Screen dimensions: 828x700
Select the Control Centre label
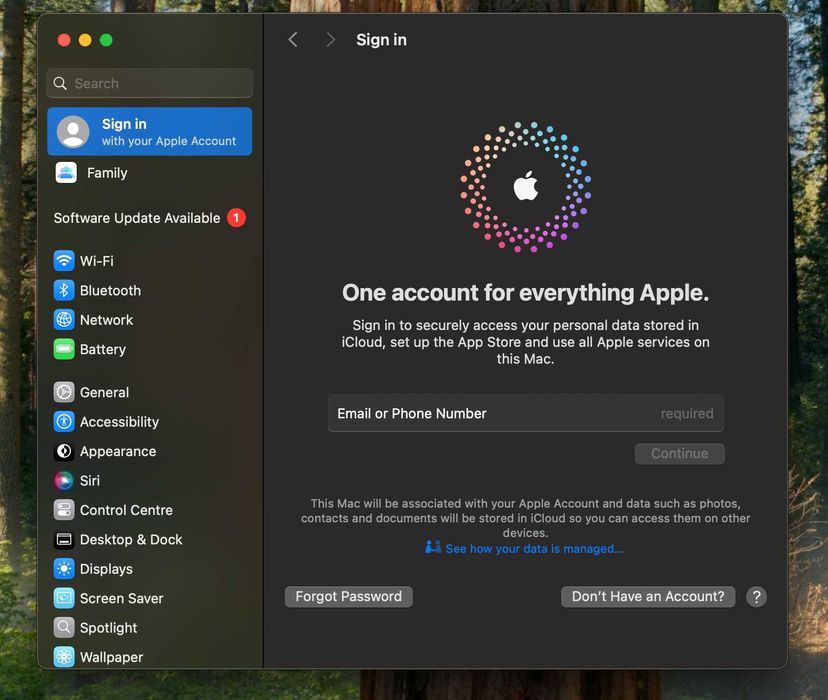126,510
